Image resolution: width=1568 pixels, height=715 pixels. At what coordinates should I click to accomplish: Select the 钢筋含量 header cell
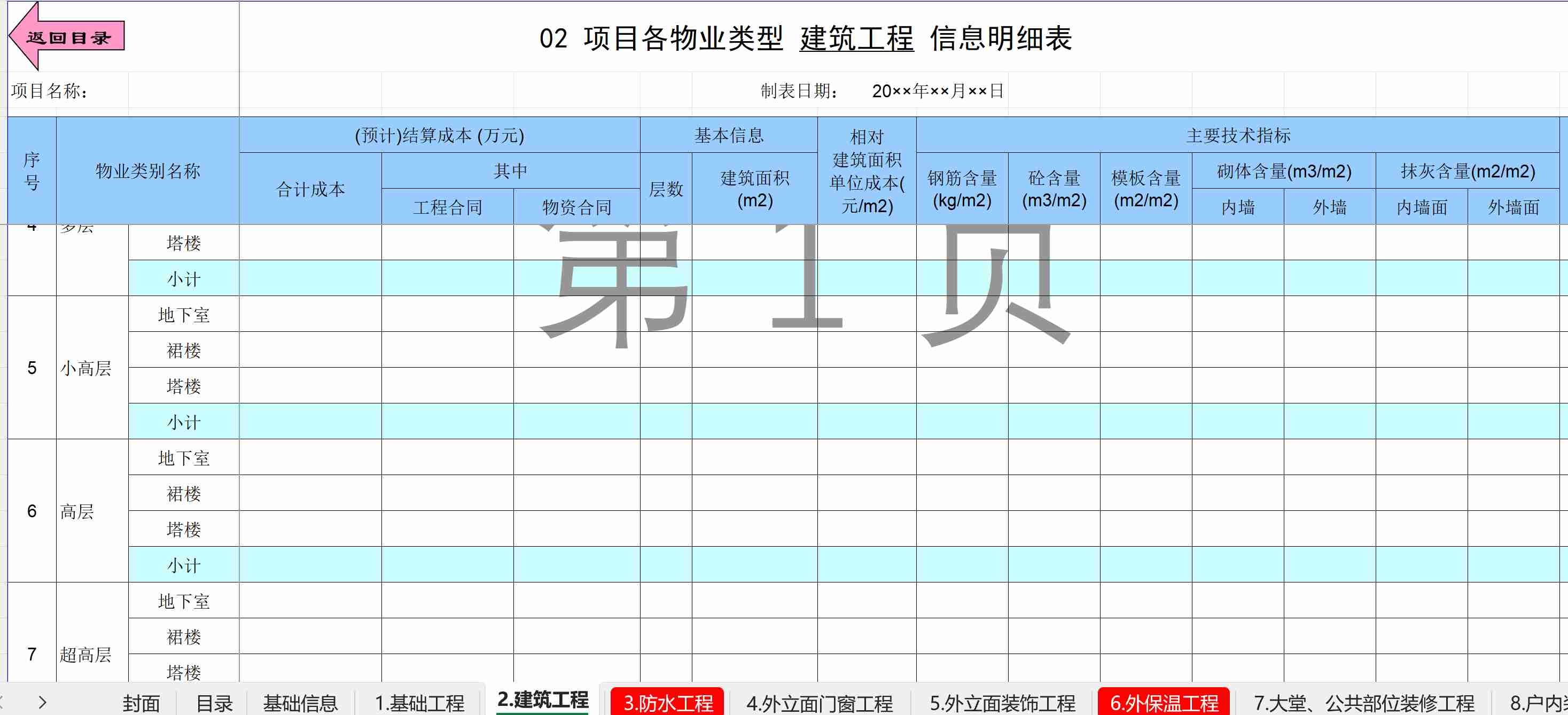tap(962, 189)
